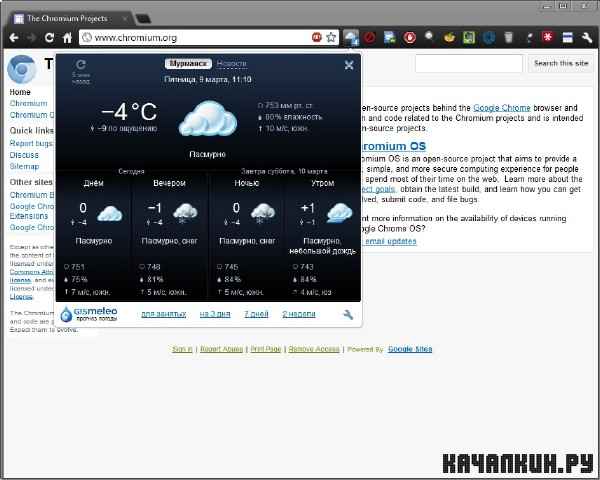
Task: Open the Chromium OS heading link
Action: pos(394,146)
